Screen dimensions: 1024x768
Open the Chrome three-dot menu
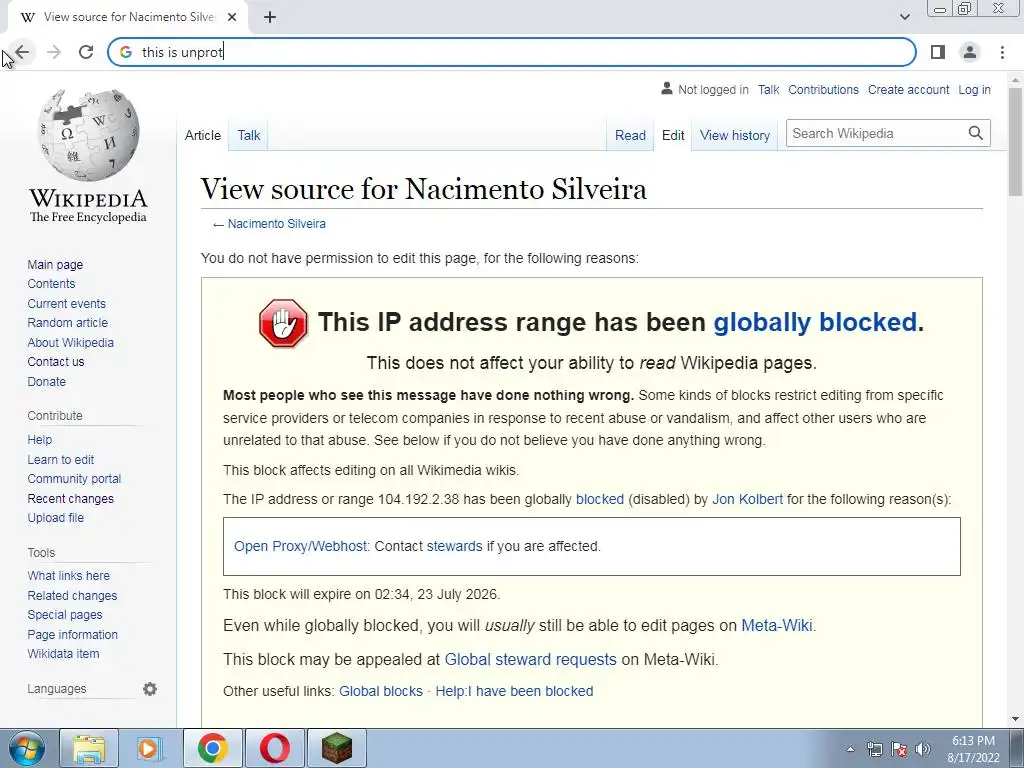tap(1002, 52)
